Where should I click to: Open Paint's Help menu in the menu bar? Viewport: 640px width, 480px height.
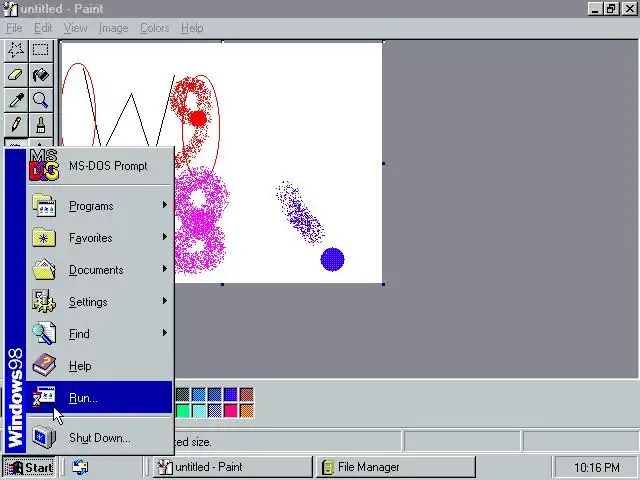[192, 28]
